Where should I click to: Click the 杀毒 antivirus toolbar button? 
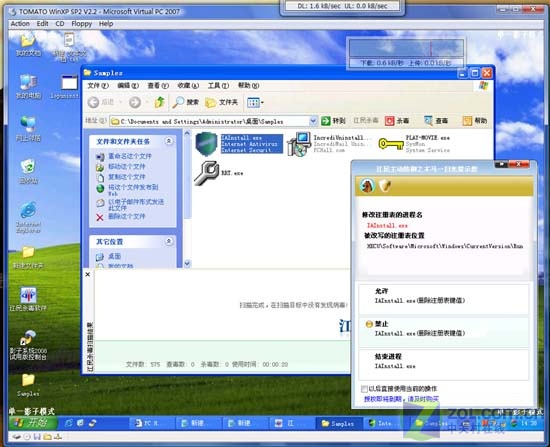coord(397,121)
